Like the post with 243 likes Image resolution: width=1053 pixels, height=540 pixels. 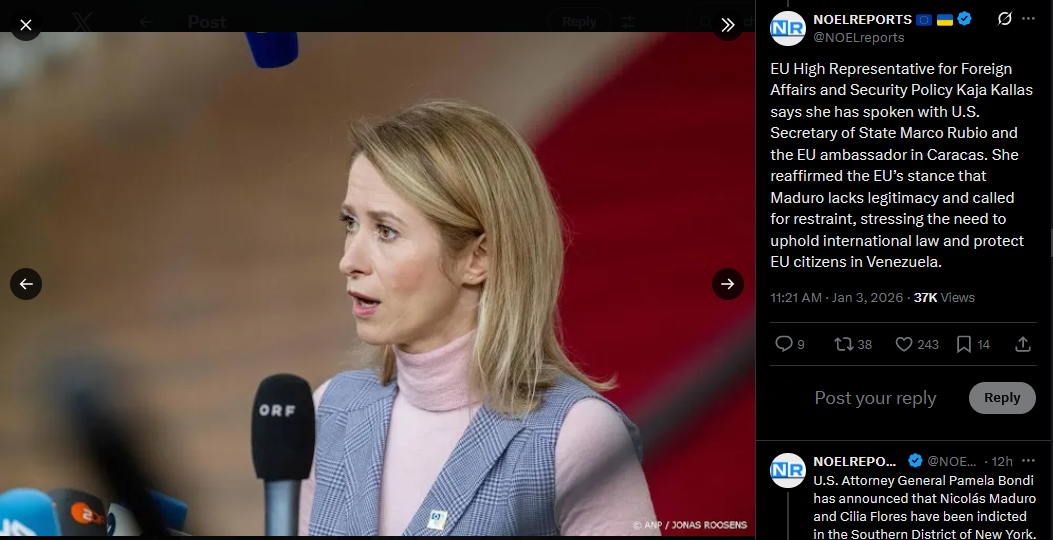click(x=917, y=345)
